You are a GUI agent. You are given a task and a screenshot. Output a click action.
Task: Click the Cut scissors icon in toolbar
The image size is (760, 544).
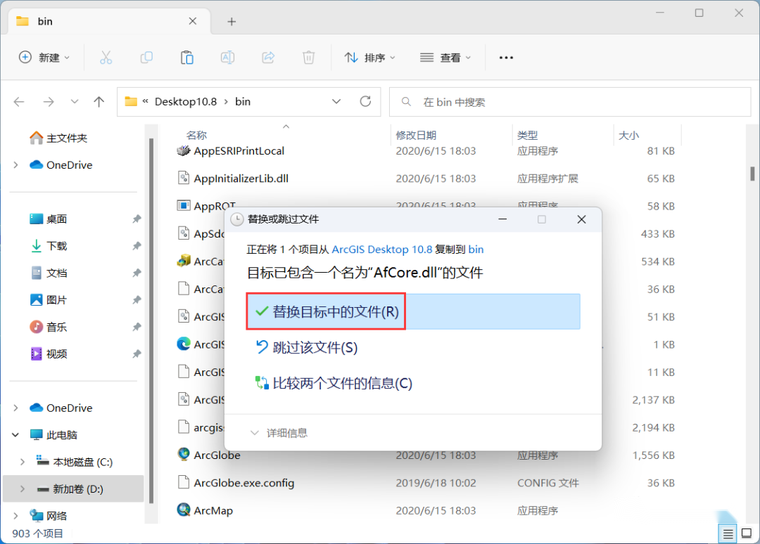point(106,58)
